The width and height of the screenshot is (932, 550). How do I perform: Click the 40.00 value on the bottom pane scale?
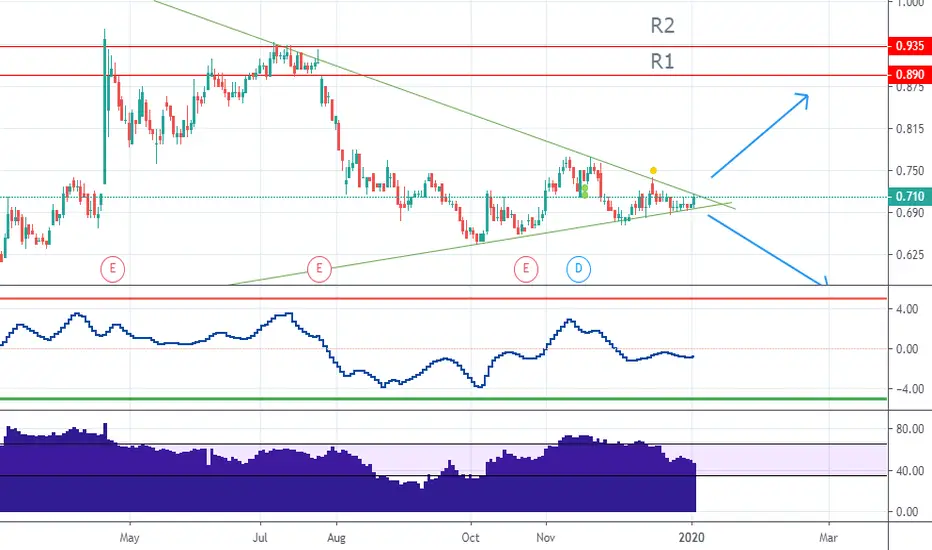click(909, 471)
